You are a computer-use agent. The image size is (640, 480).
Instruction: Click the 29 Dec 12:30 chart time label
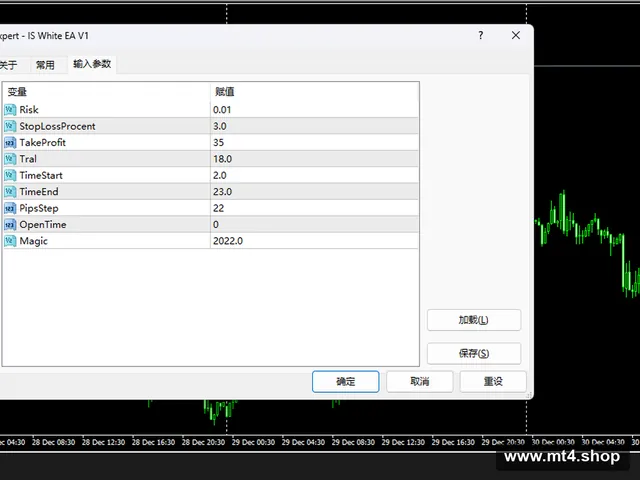403,442
